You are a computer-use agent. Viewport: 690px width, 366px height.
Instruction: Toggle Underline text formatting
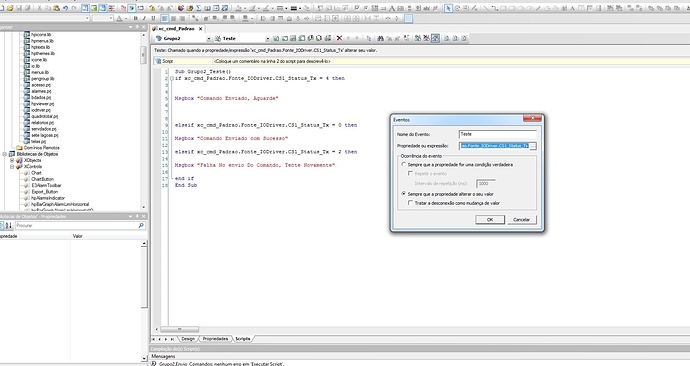tap(153, 18)
